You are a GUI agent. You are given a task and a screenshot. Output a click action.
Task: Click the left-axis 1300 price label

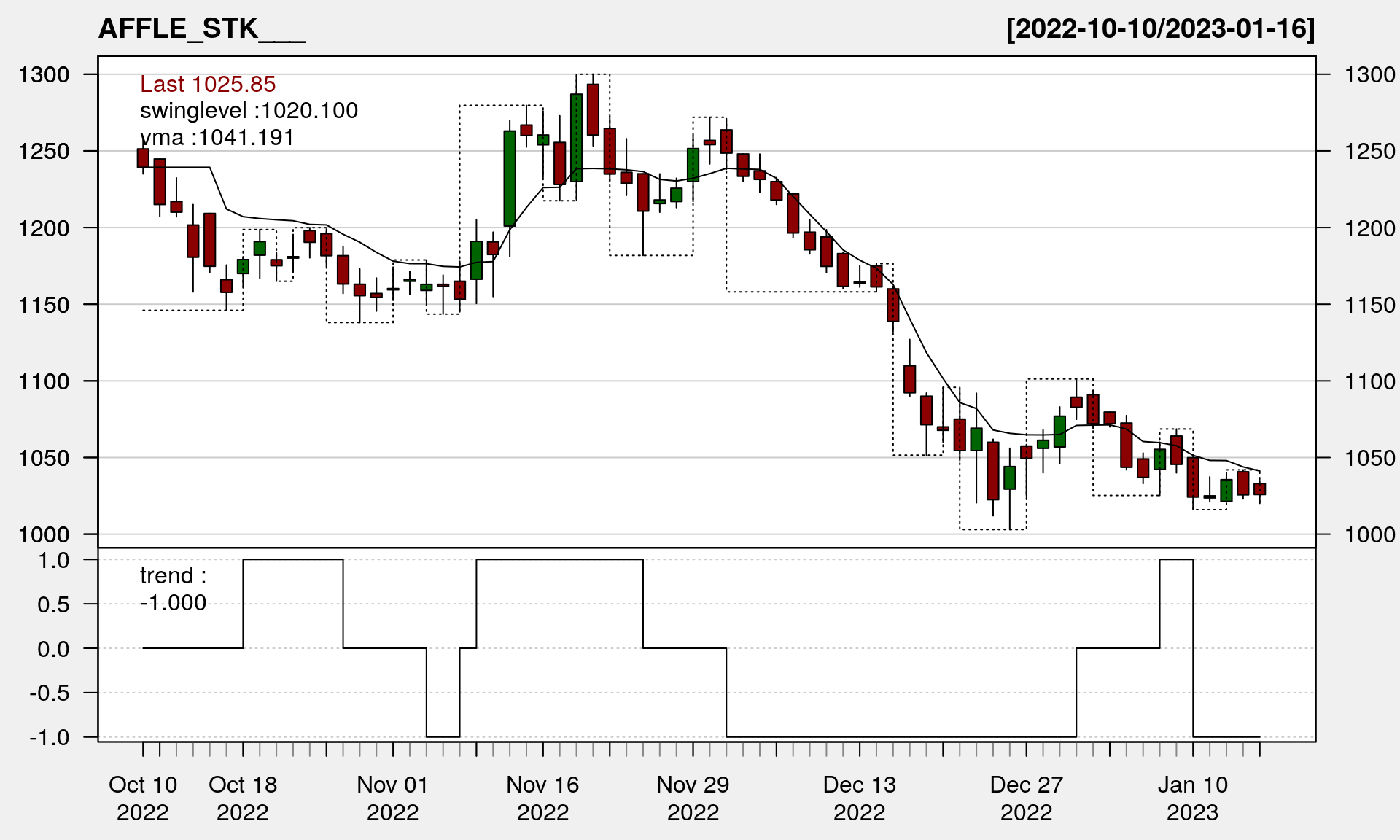point(44,74)
